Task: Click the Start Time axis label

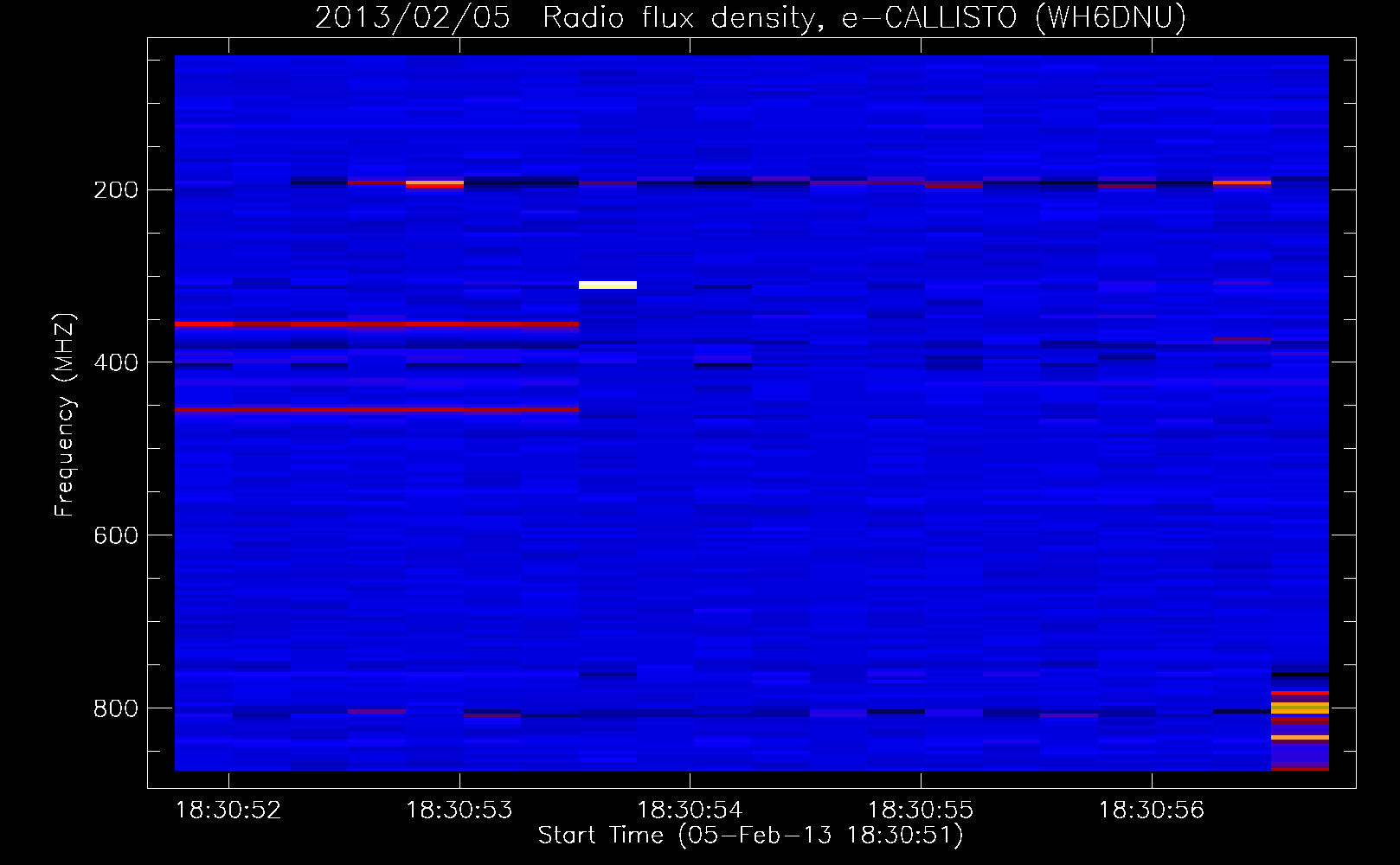Action: tap(750, 836)
